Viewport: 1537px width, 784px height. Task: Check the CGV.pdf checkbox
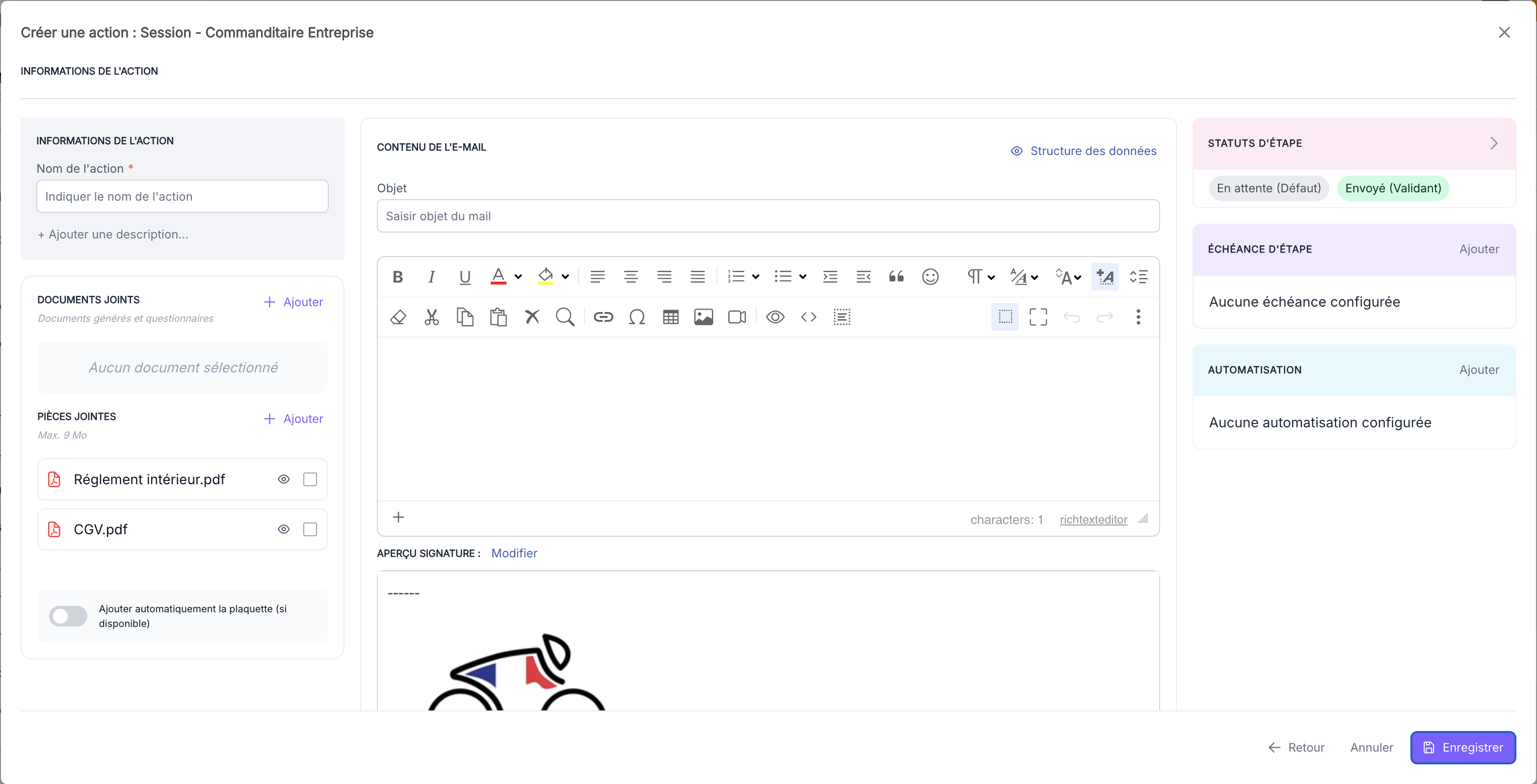310,529
